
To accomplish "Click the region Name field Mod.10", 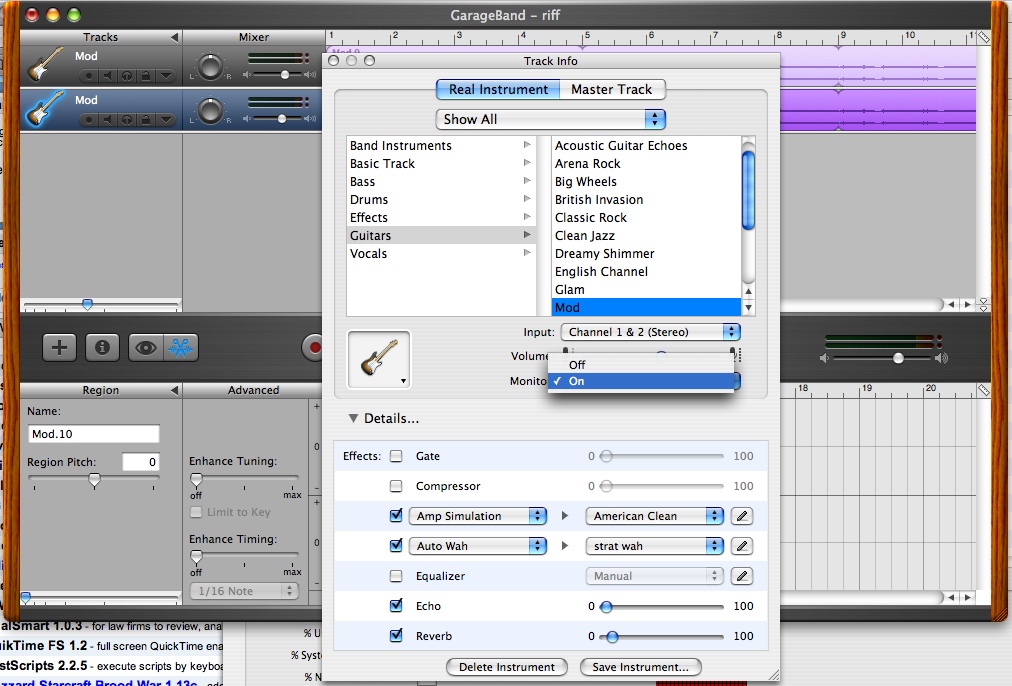I will 94,434.
